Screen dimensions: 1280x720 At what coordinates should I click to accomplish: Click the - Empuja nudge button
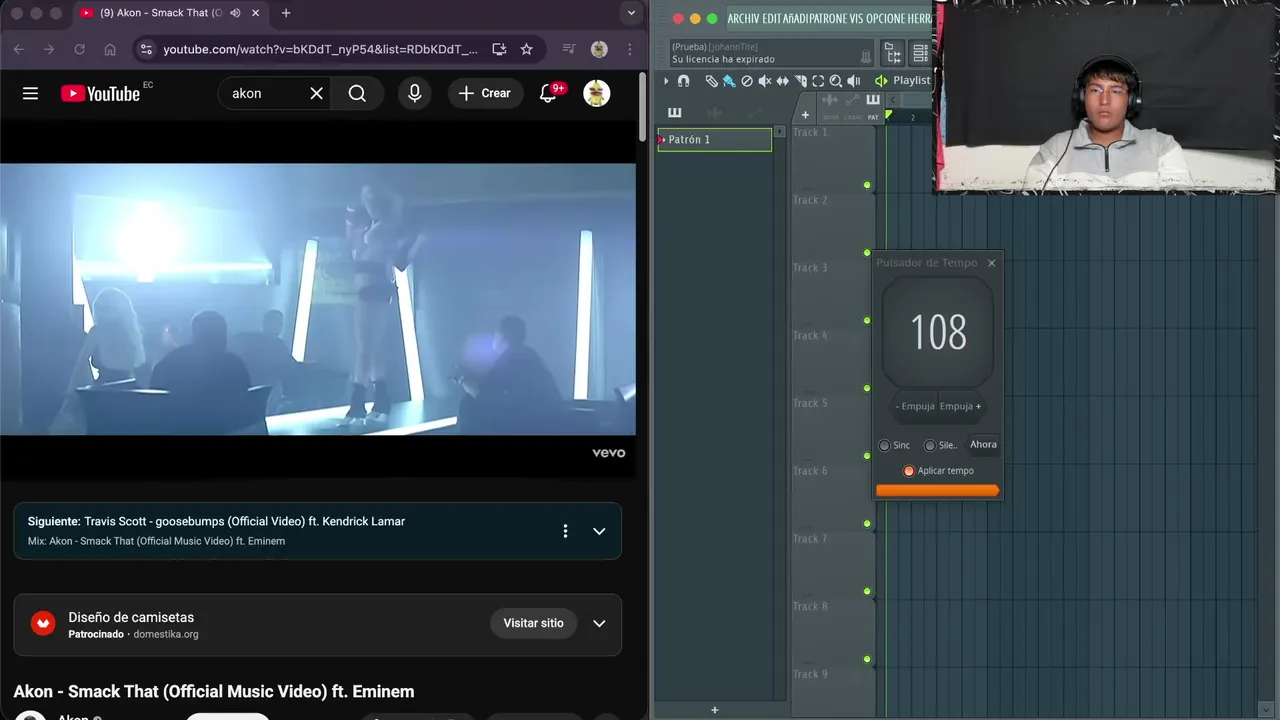click(915, 406)
